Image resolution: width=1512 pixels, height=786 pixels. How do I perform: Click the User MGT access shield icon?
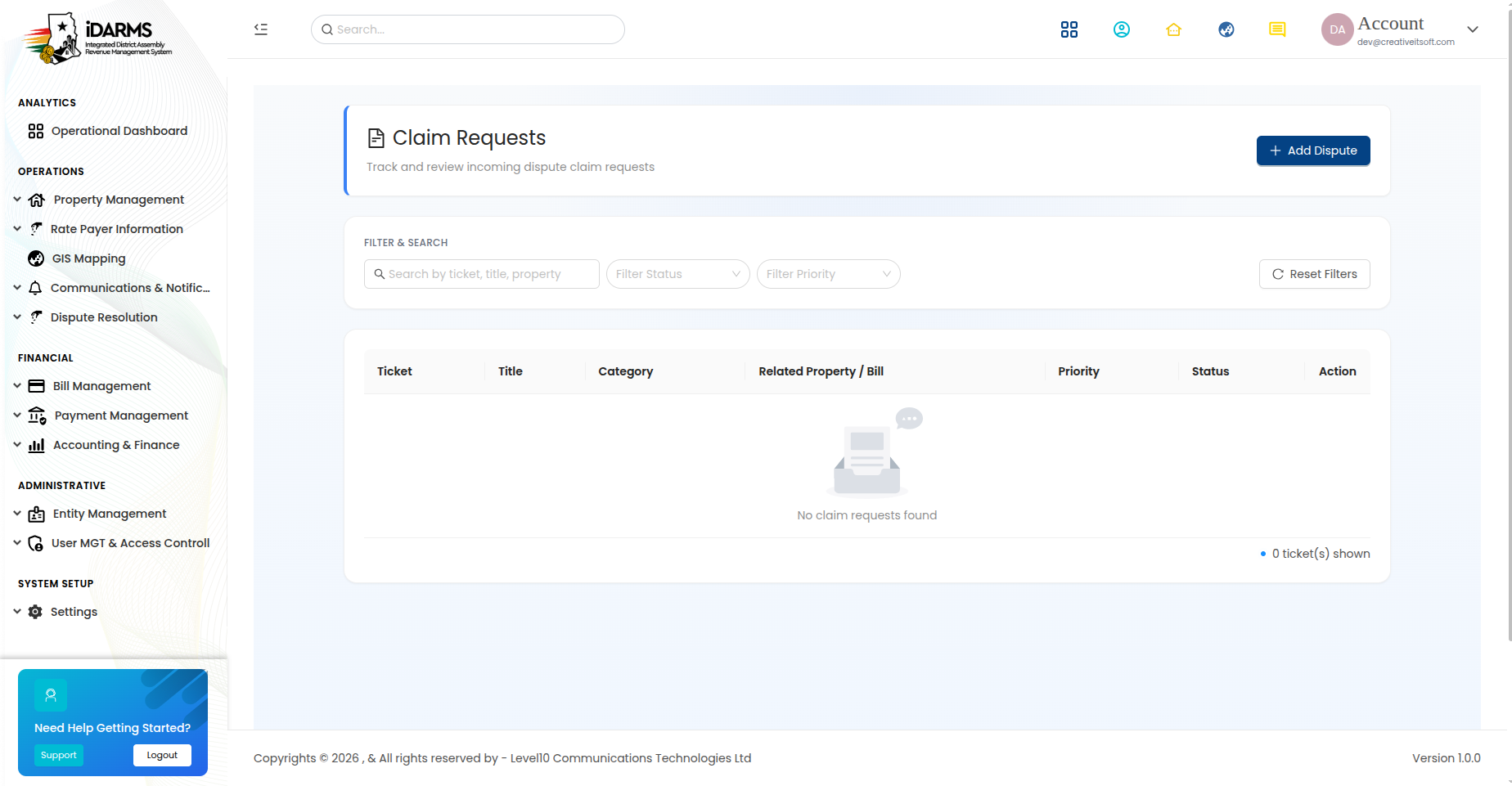[36, 543]
